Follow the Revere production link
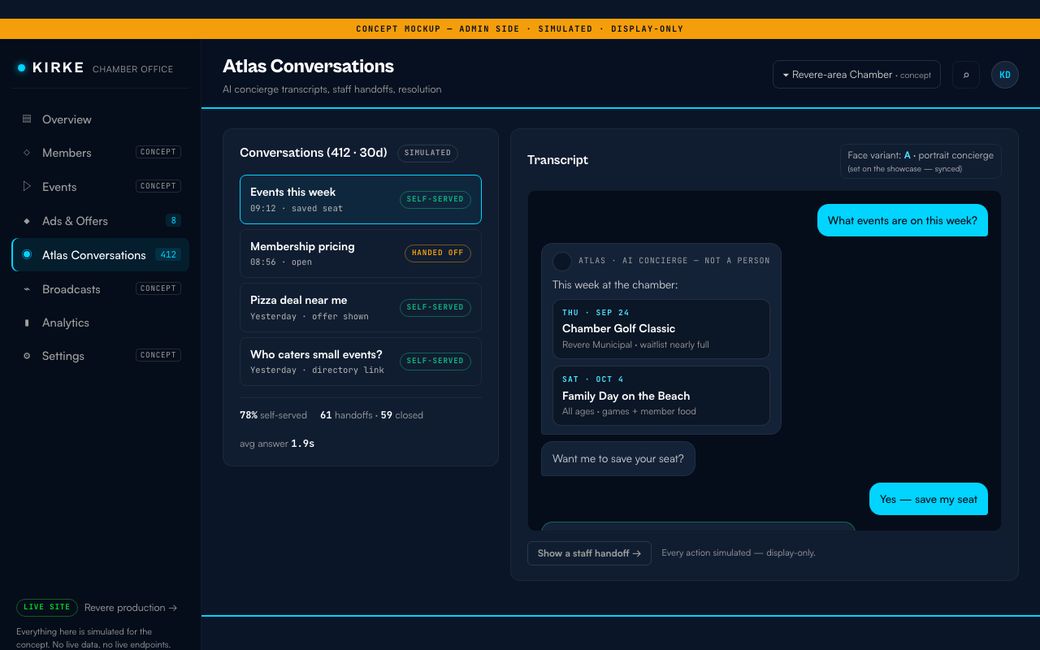This screenshot has height=650, width=1040. click(131, 608)
